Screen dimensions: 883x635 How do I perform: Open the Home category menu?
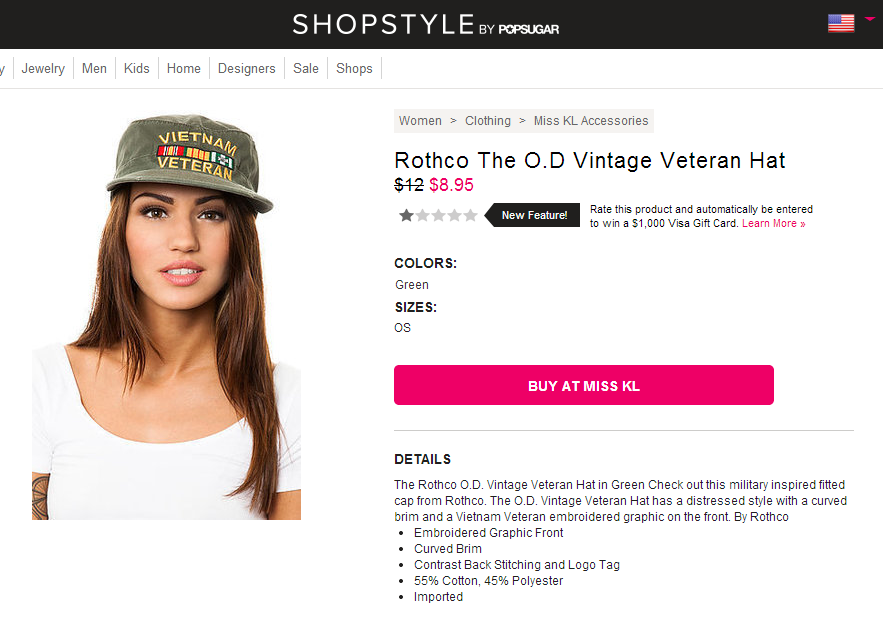pyautogui.click(x=184, y=69)
